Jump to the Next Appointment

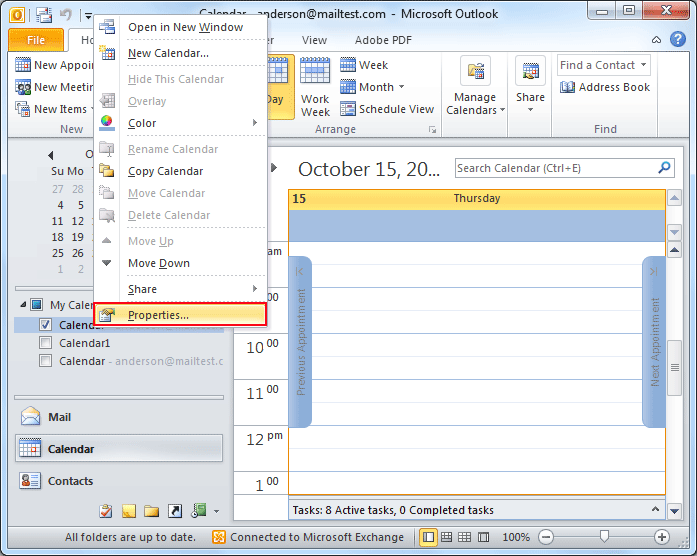coord(654,341)
